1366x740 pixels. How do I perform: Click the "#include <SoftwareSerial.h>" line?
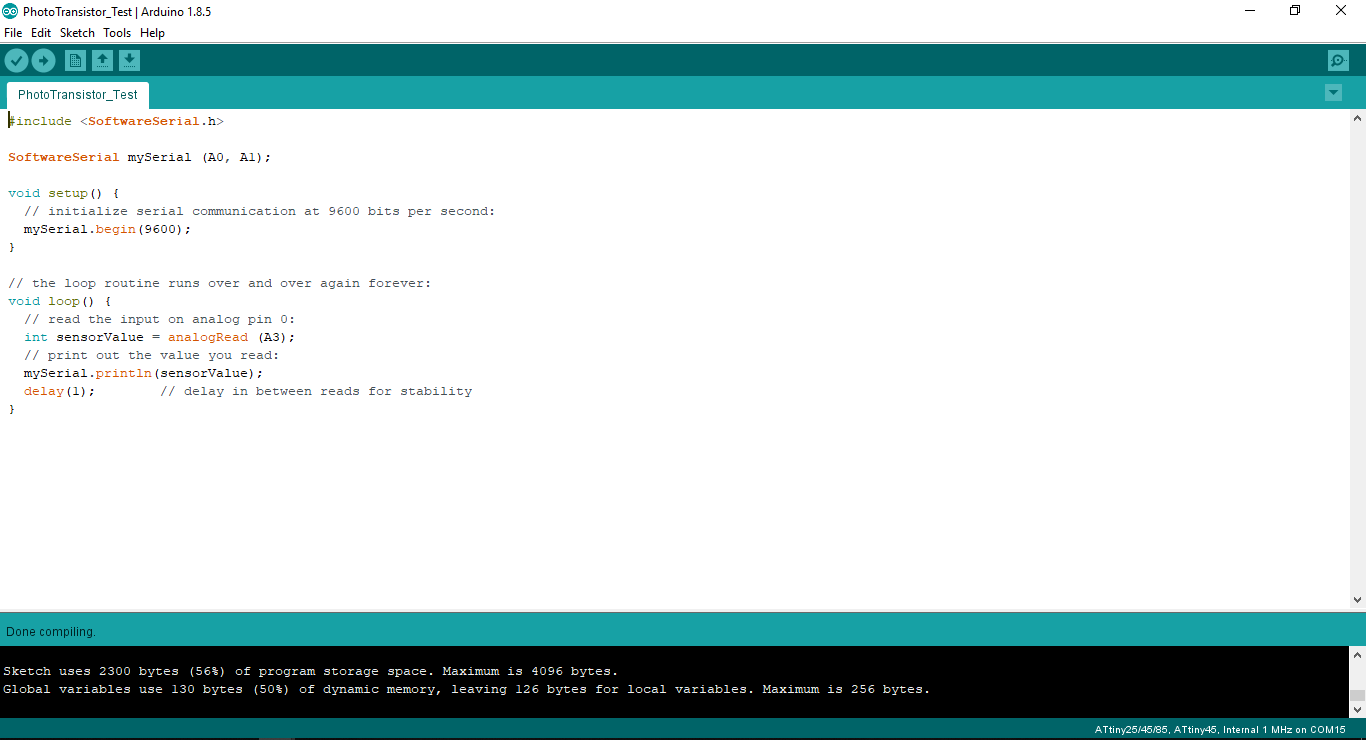point(116,121)
